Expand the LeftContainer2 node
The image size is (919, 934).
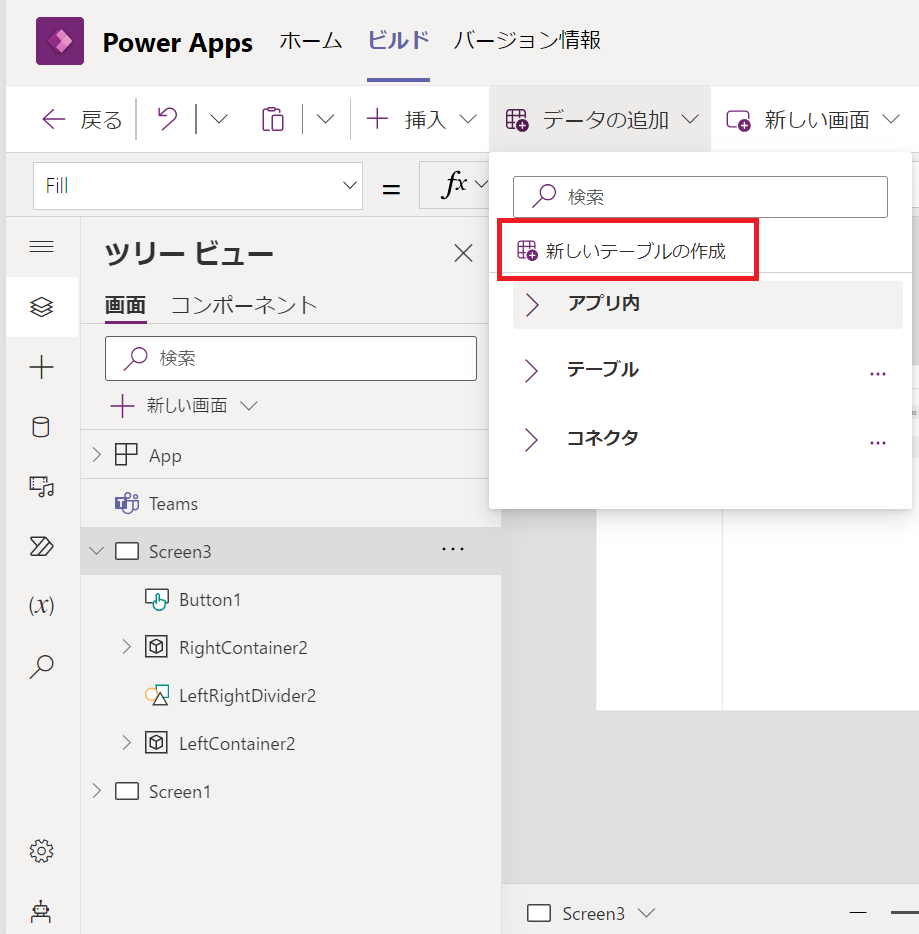pos(126,743)
